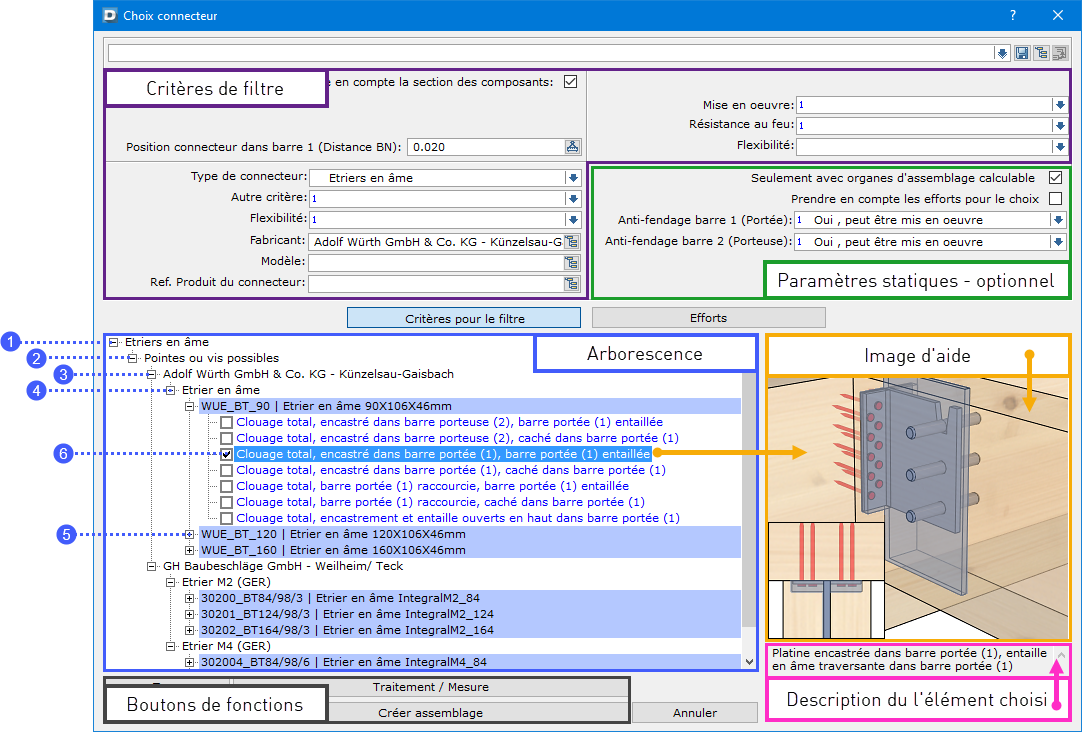Click the save icon in top toolbar
This screenshot has width=1082, height=732.
(x=1022, y=53)
